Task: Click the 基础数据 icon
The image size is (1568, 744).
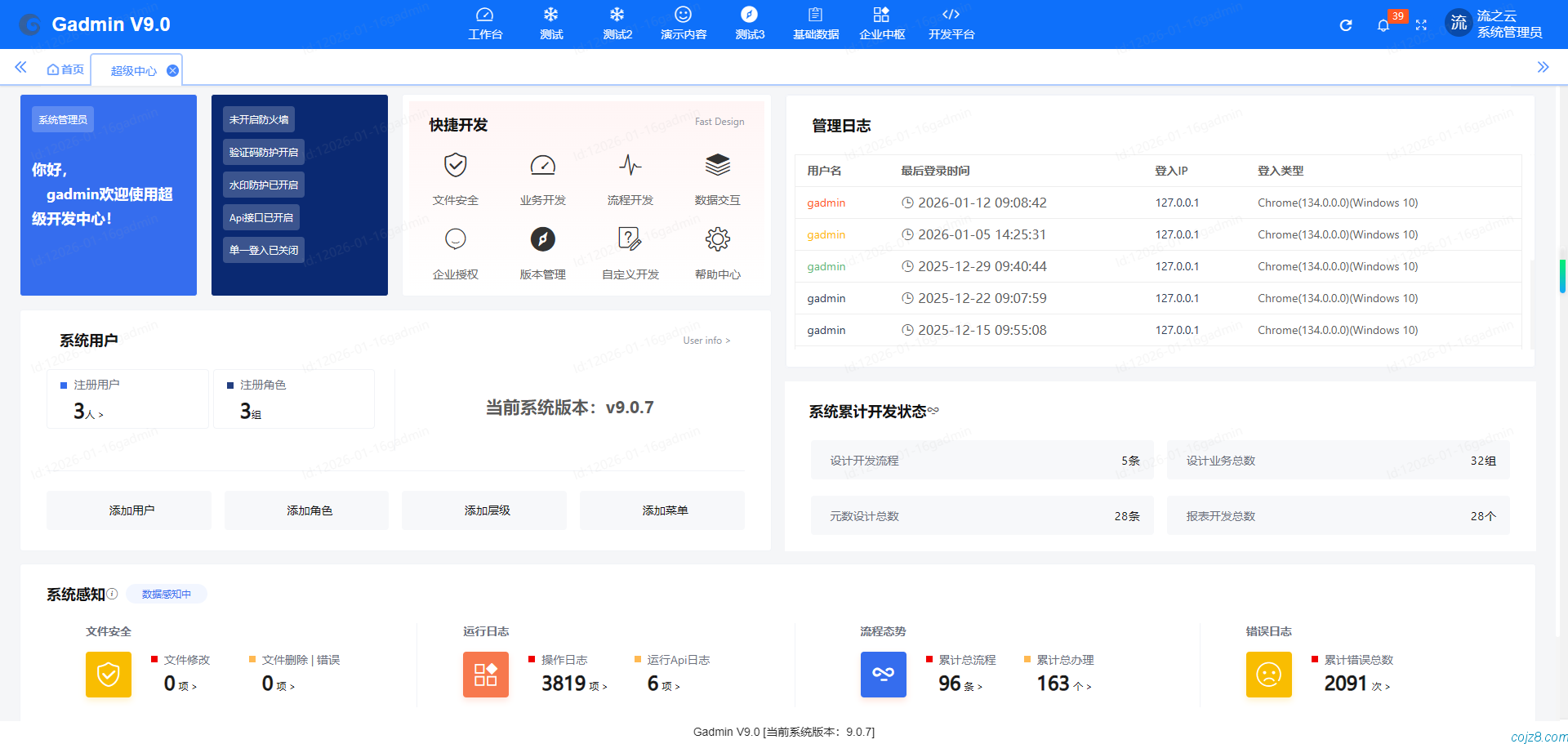Action: click(x=815, y=23)
